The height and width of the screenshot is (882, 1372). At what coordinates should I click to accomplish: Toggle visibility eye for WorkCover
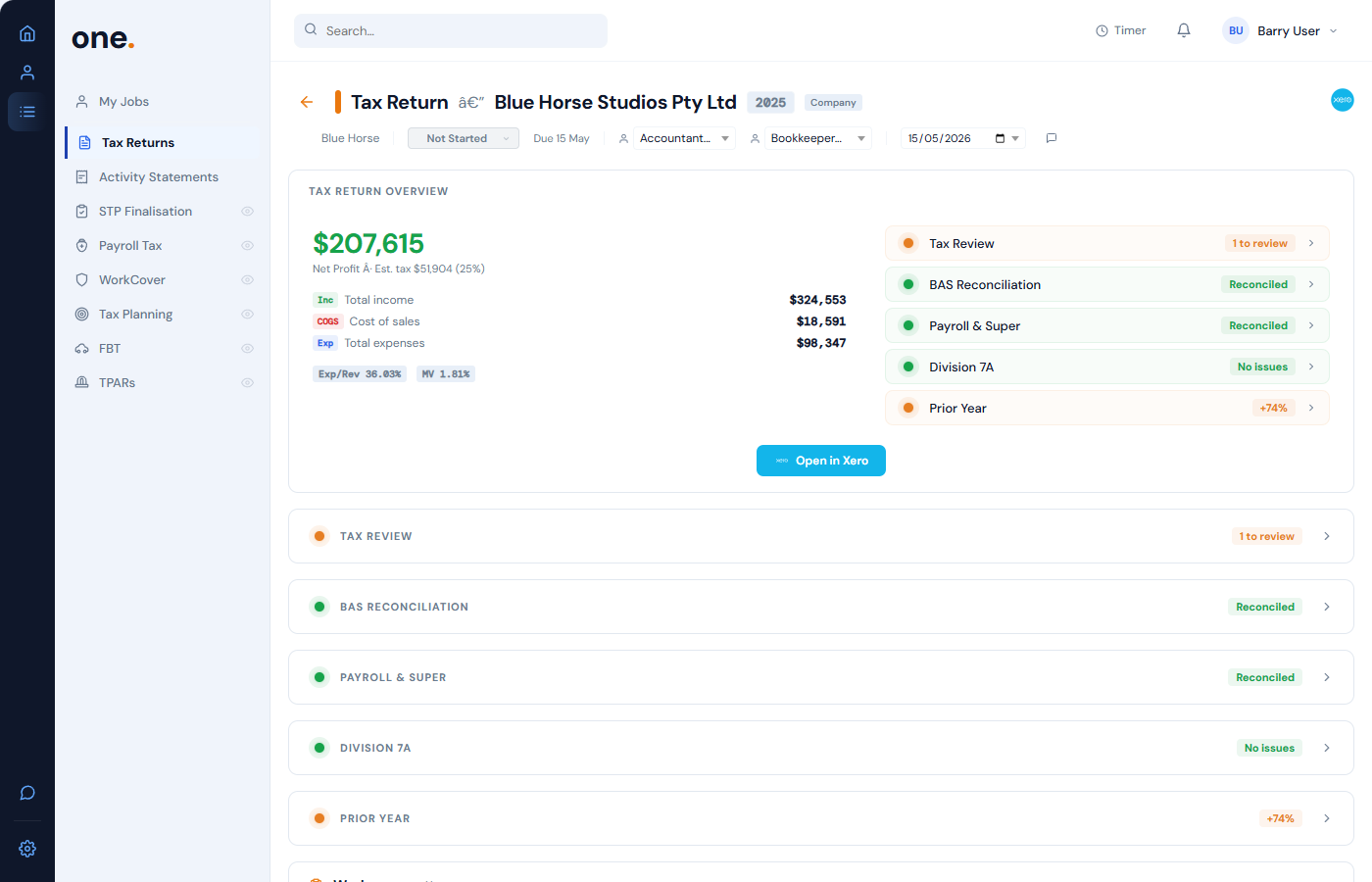click(248, 279)
